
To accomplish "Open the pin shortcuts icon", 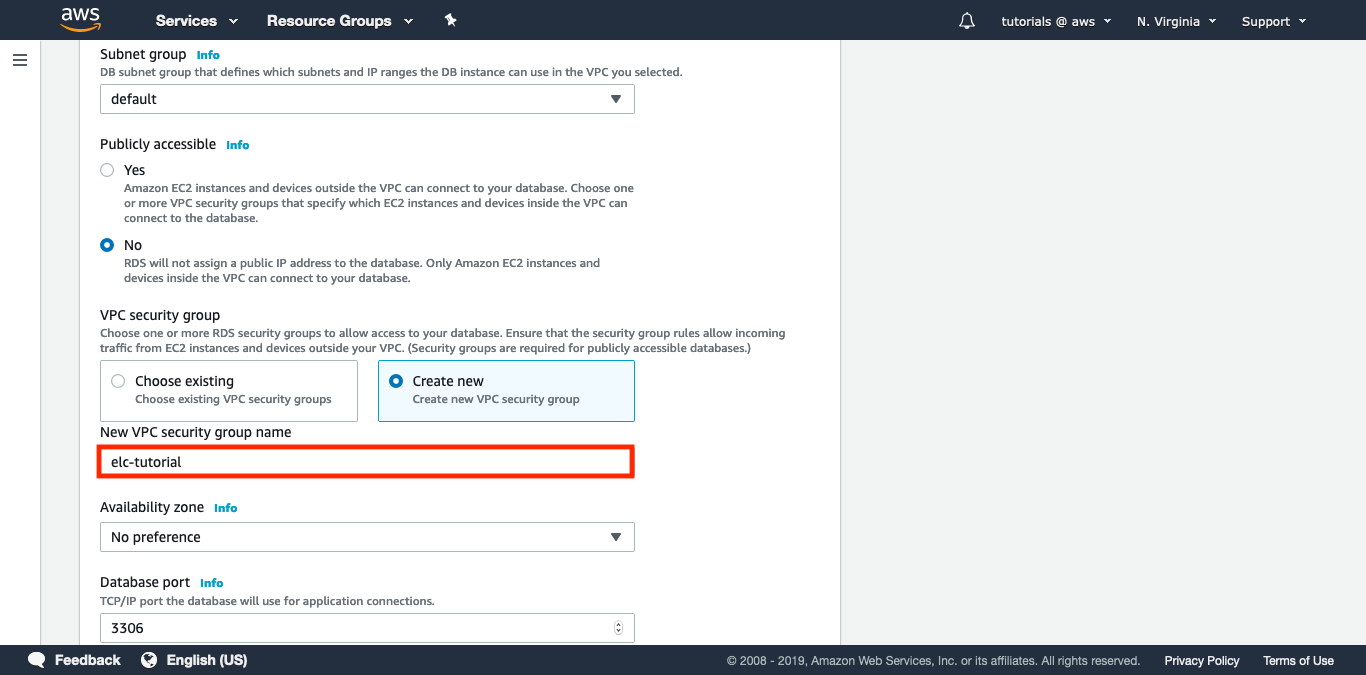I will tap(450, 20).
